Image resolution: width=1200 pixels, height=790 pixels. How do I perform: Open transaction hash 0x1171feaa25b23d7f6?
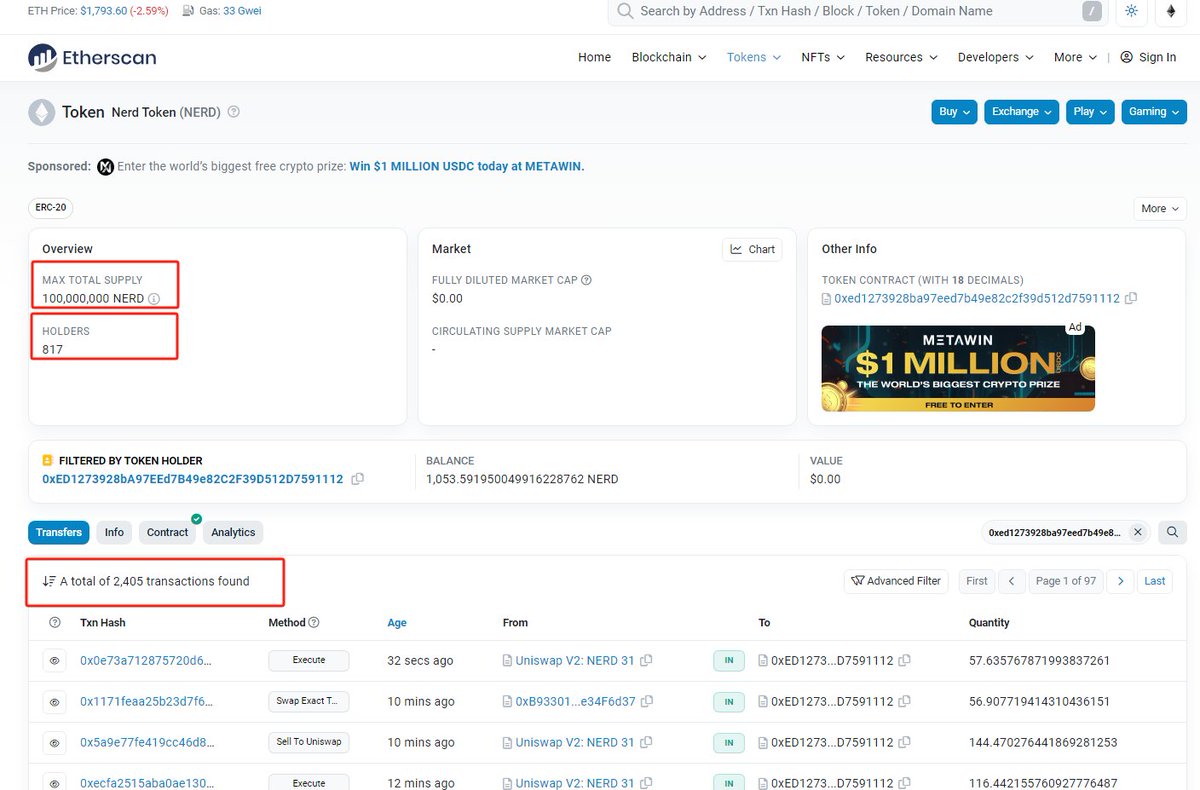[x=146, y=702]
